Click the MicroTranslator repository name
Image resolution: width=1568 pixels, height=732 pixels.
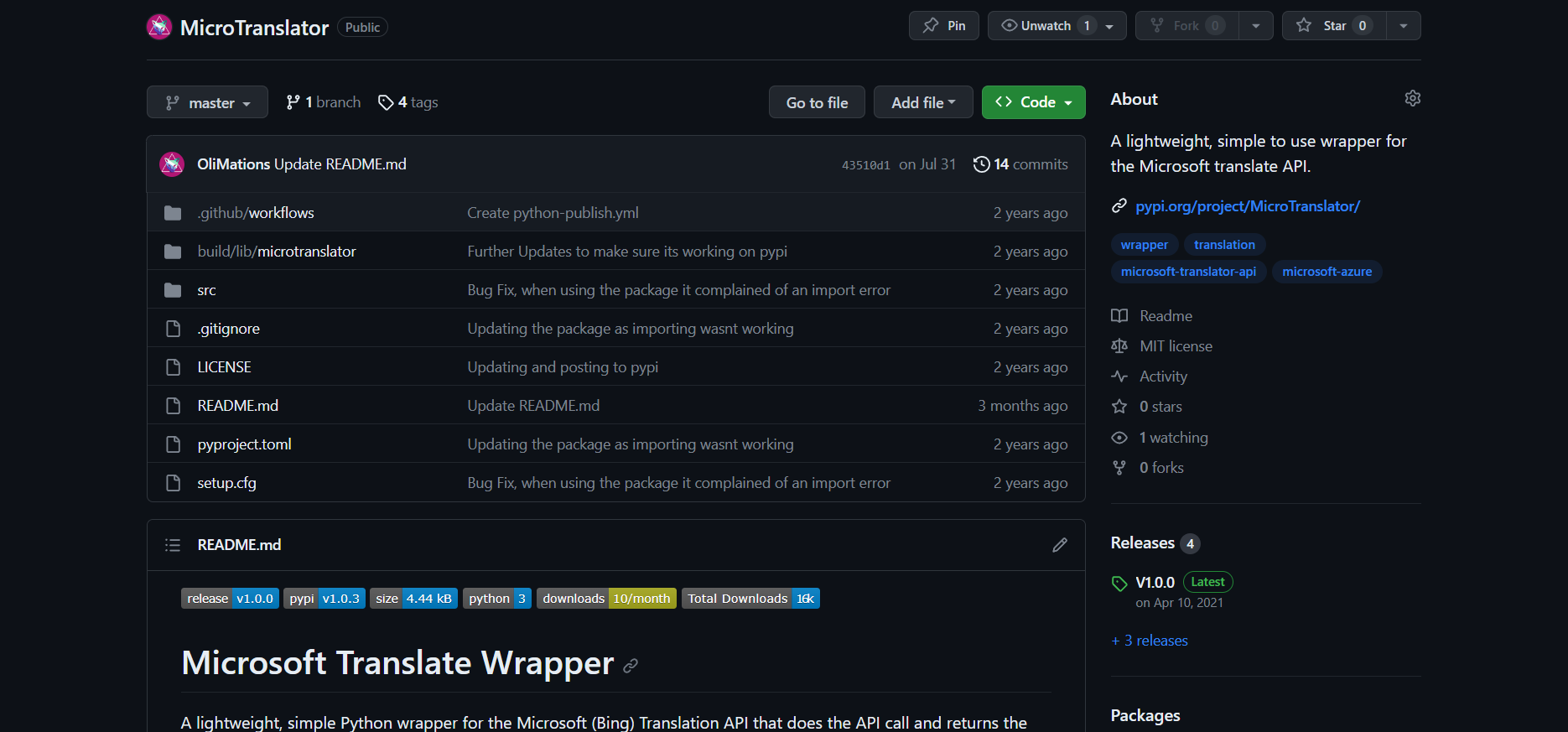255,28
